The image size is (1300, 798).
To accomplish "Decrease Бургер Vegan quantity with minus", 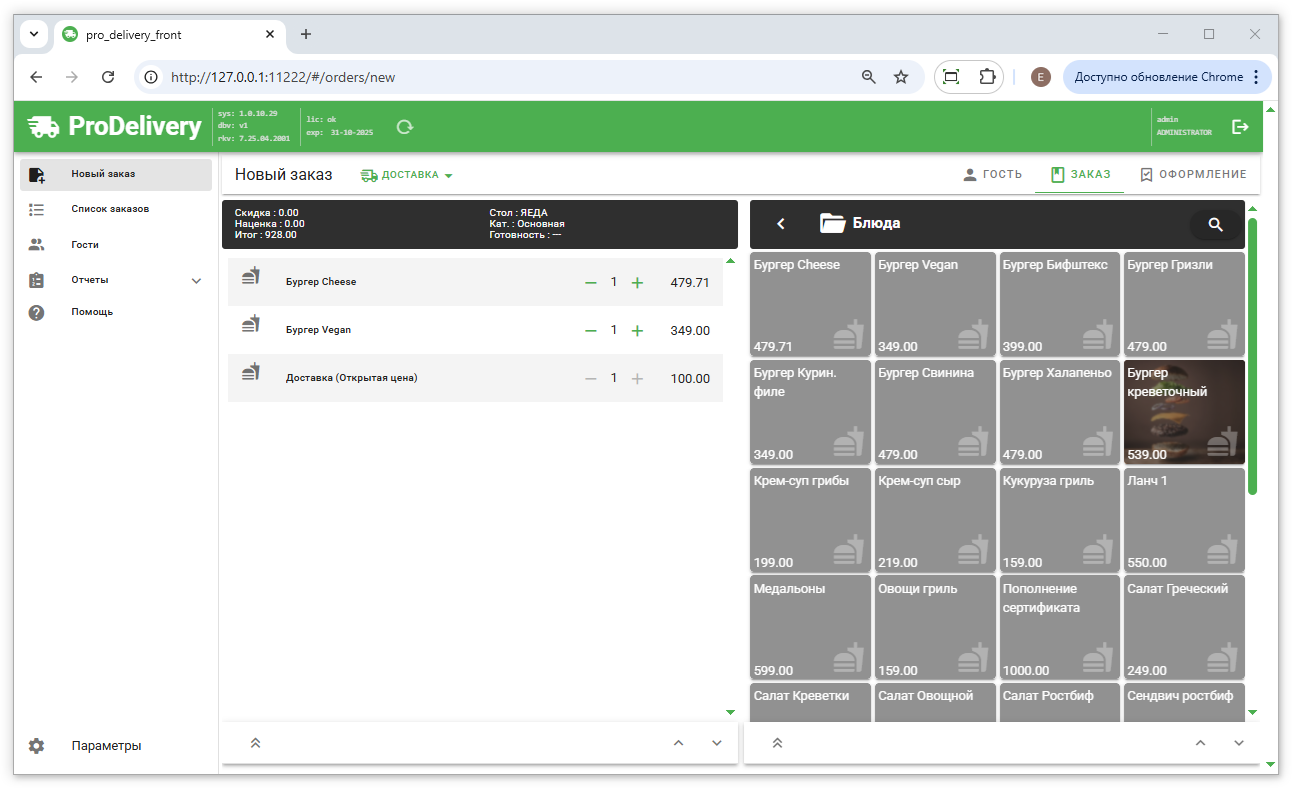I will click(591, 331).
